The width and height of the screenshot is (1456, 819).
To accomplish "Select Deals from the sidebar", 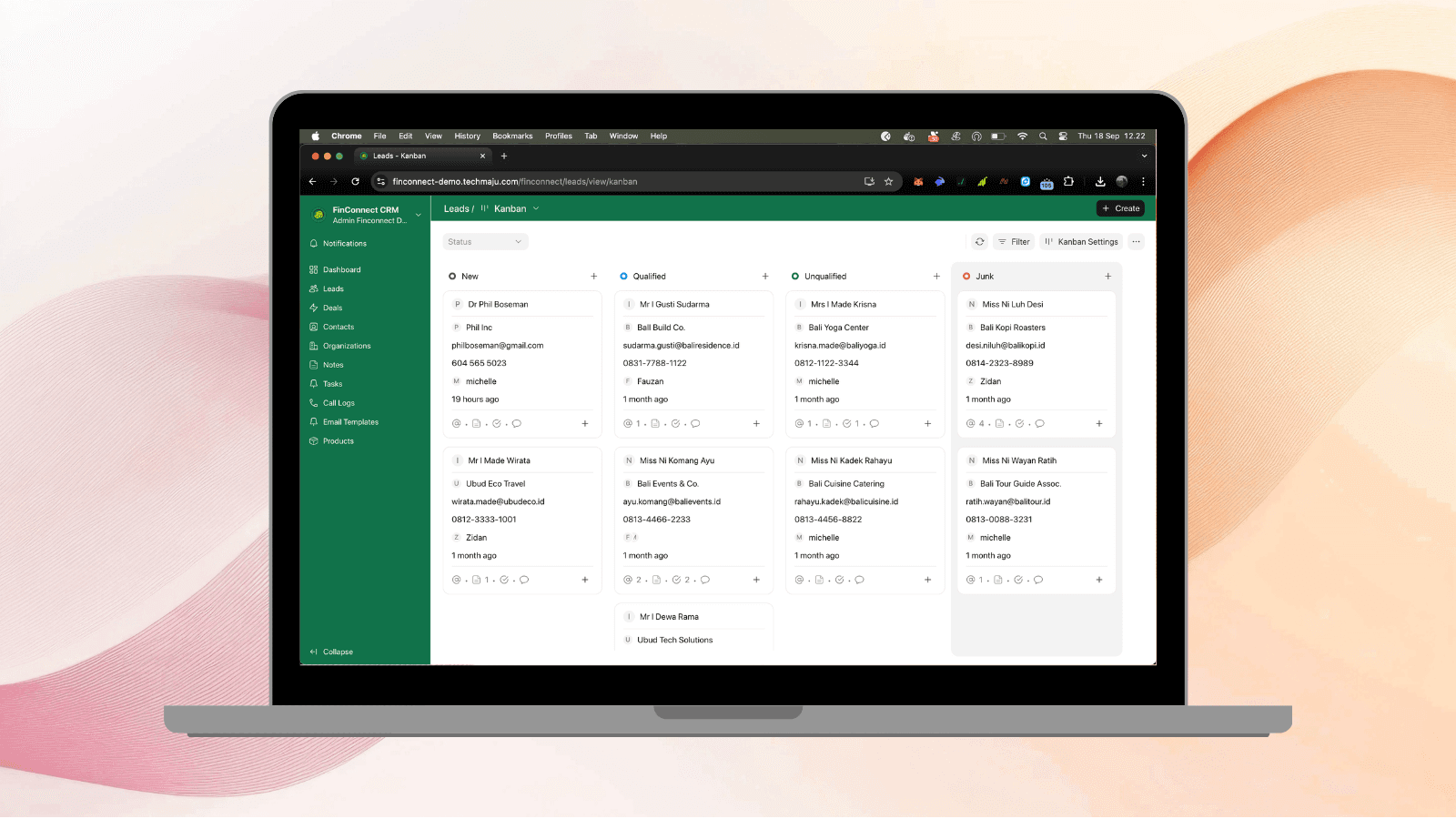I will 332,308.
